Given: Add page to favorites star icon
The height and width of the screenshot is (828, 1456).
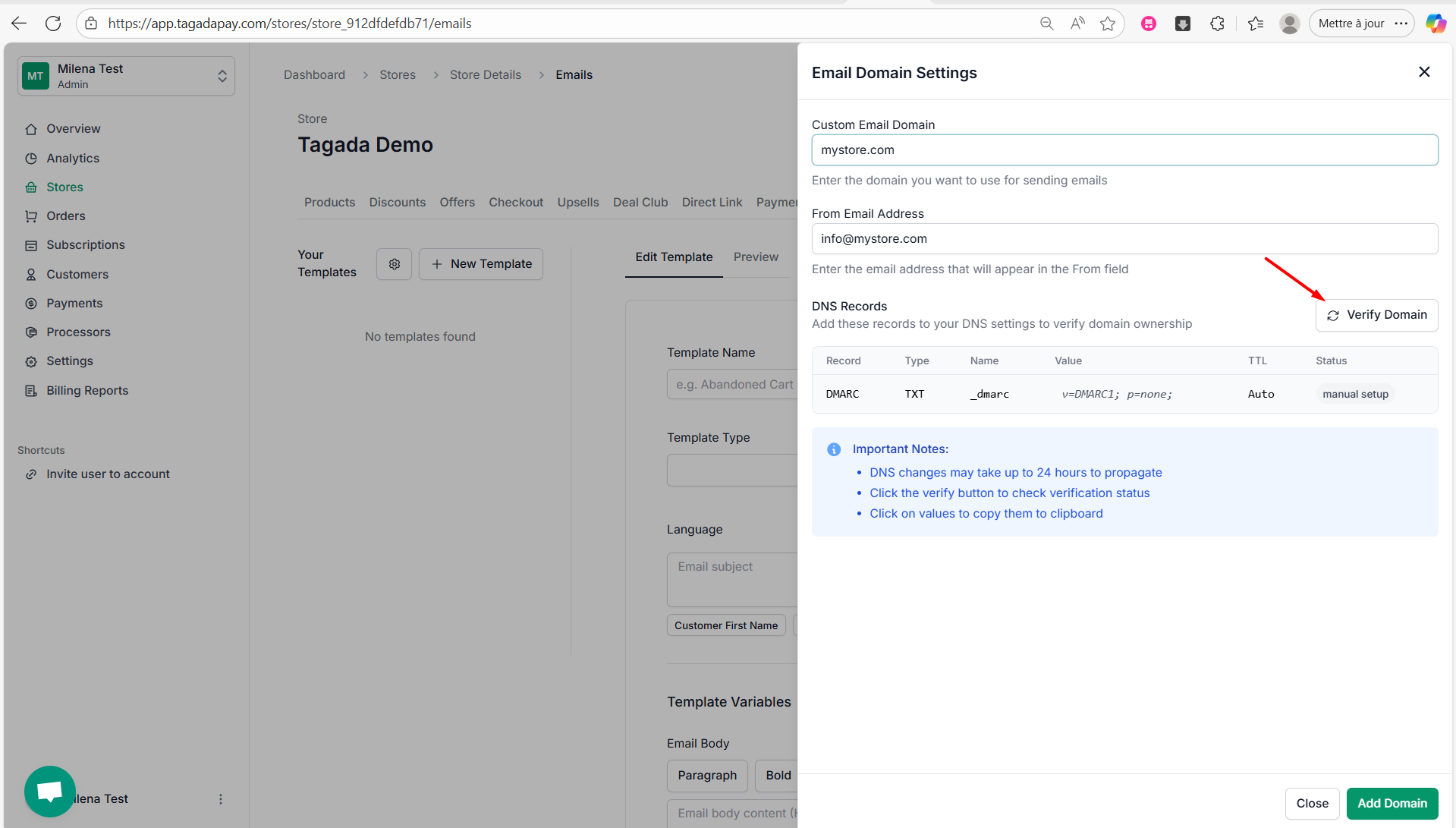Looking at the screenshot, I should [1108, 24].
